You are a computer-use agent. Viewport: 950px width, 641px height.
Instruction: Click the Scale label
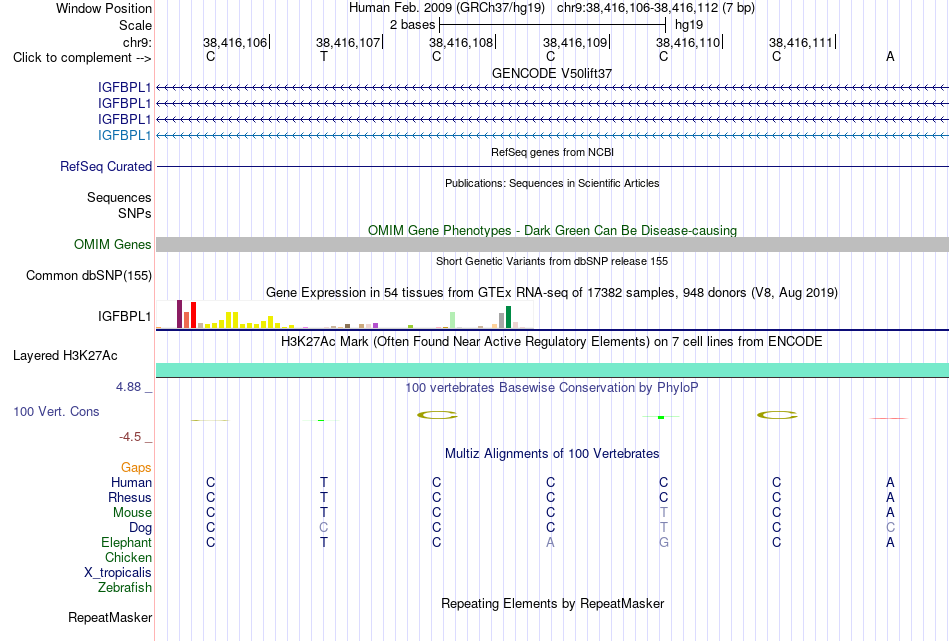click(135, 25)
